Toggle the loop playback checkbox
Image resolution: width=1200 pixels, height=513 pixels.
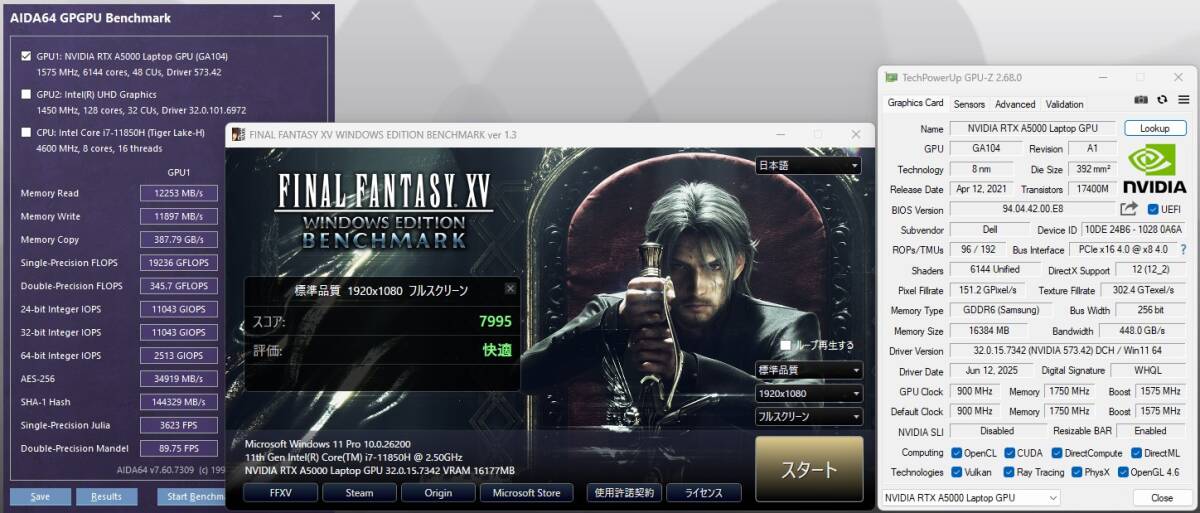click(x=786, y=345)
